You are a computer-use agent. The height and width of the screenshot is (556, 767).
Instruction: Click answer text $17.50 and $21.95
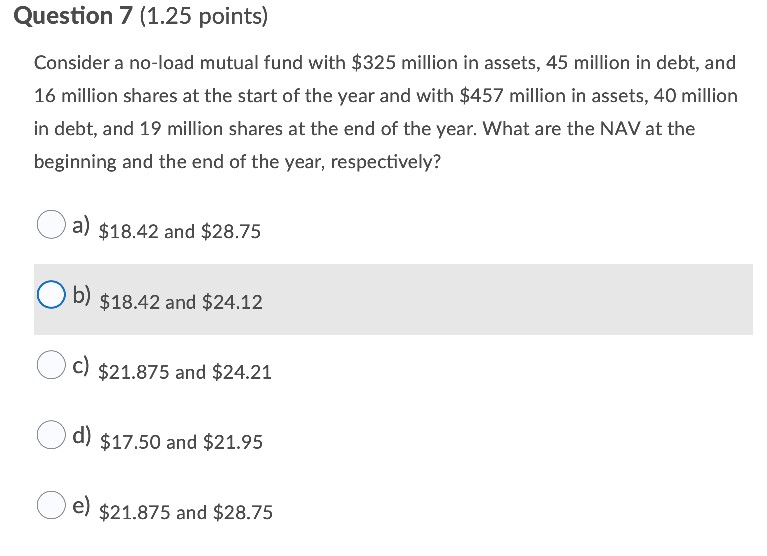tap(181, 442)
